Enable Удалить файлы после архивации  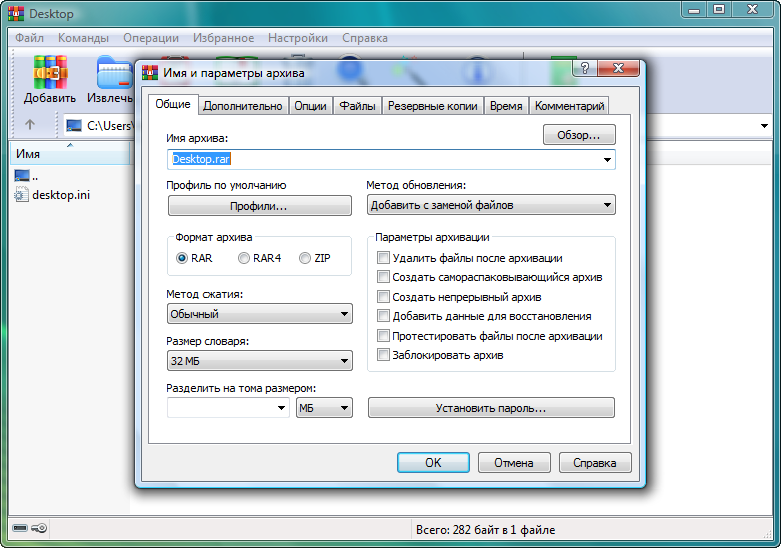pos(383,258)
